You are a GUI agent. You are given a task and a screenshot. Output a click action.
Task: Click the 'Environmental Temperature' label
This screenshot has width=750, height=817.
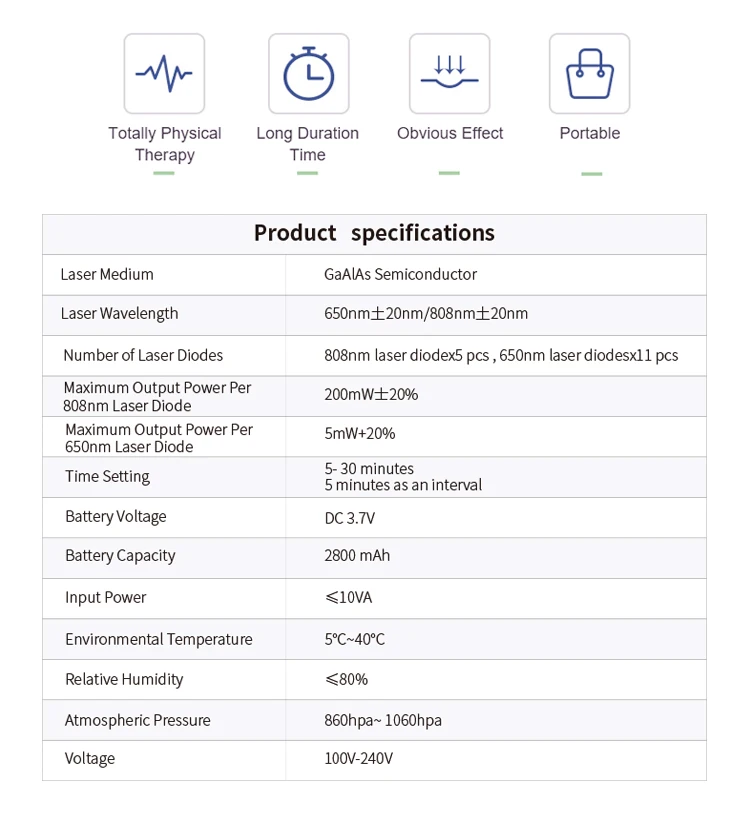(158, 639)
